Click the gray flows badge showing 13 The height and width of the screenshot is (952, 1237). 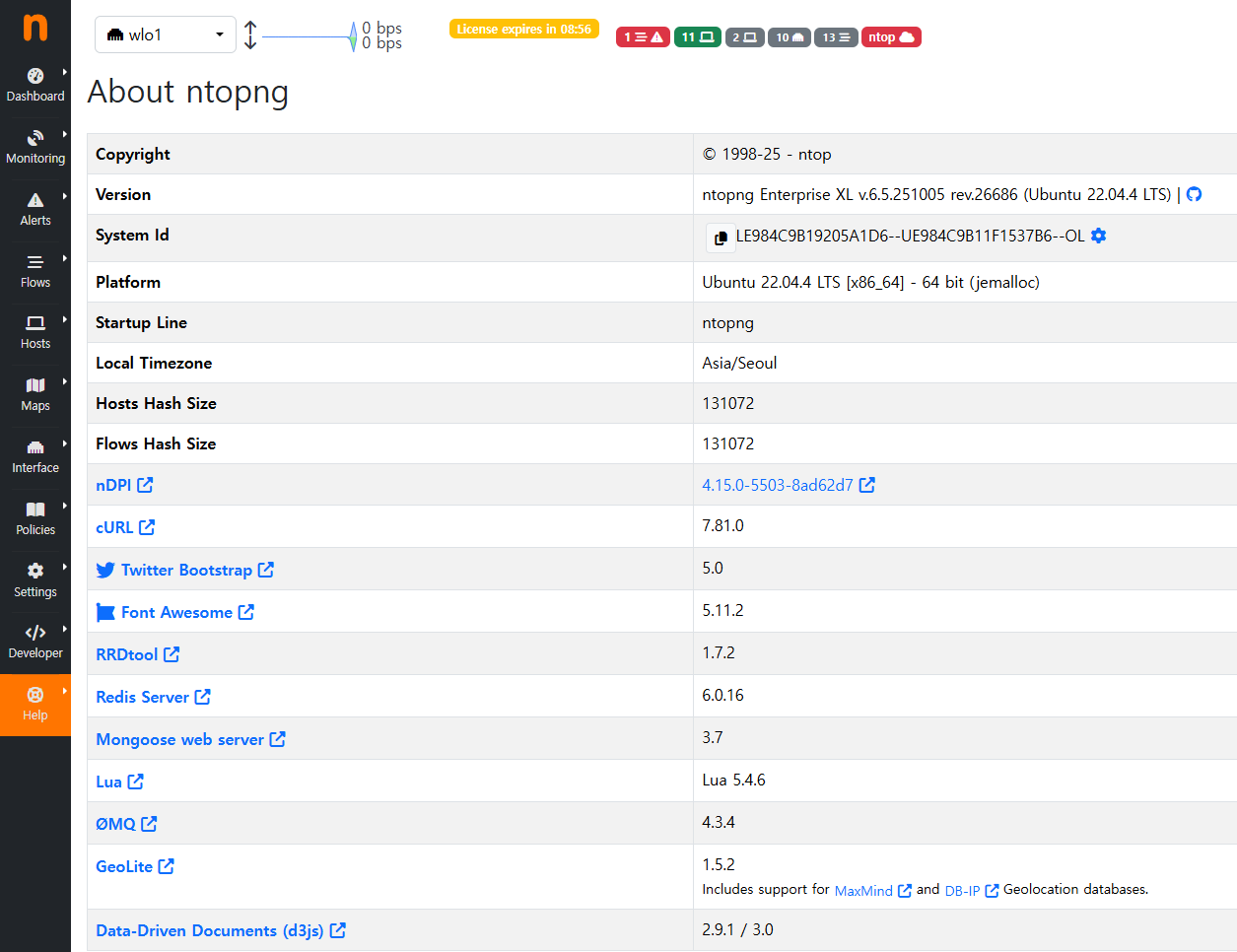(x=836, y=37)
